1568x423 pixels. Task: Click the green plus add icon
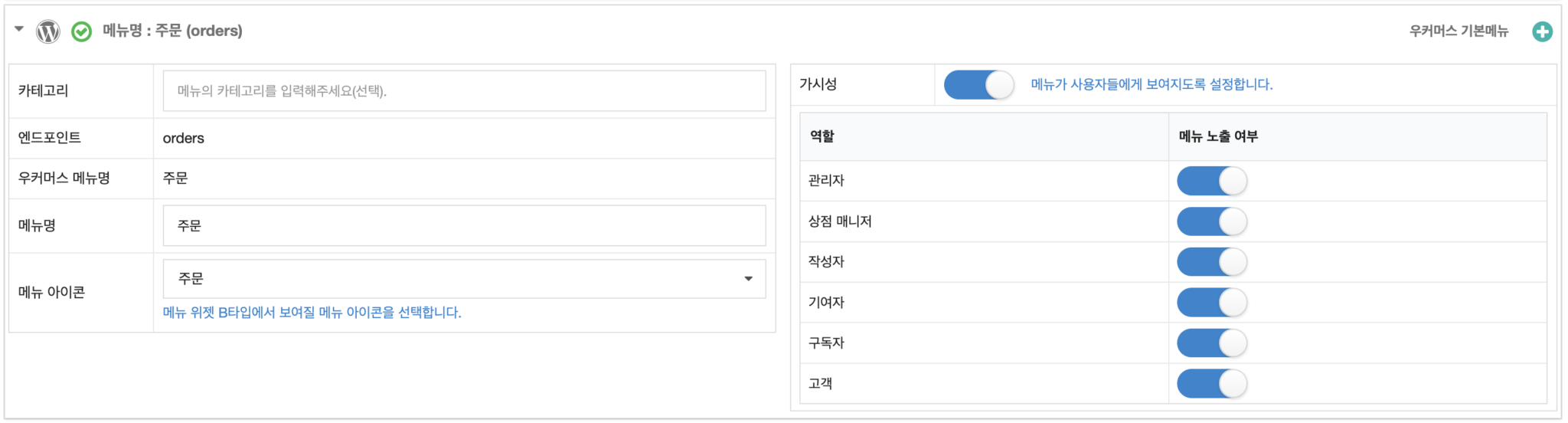[1542, 31]
